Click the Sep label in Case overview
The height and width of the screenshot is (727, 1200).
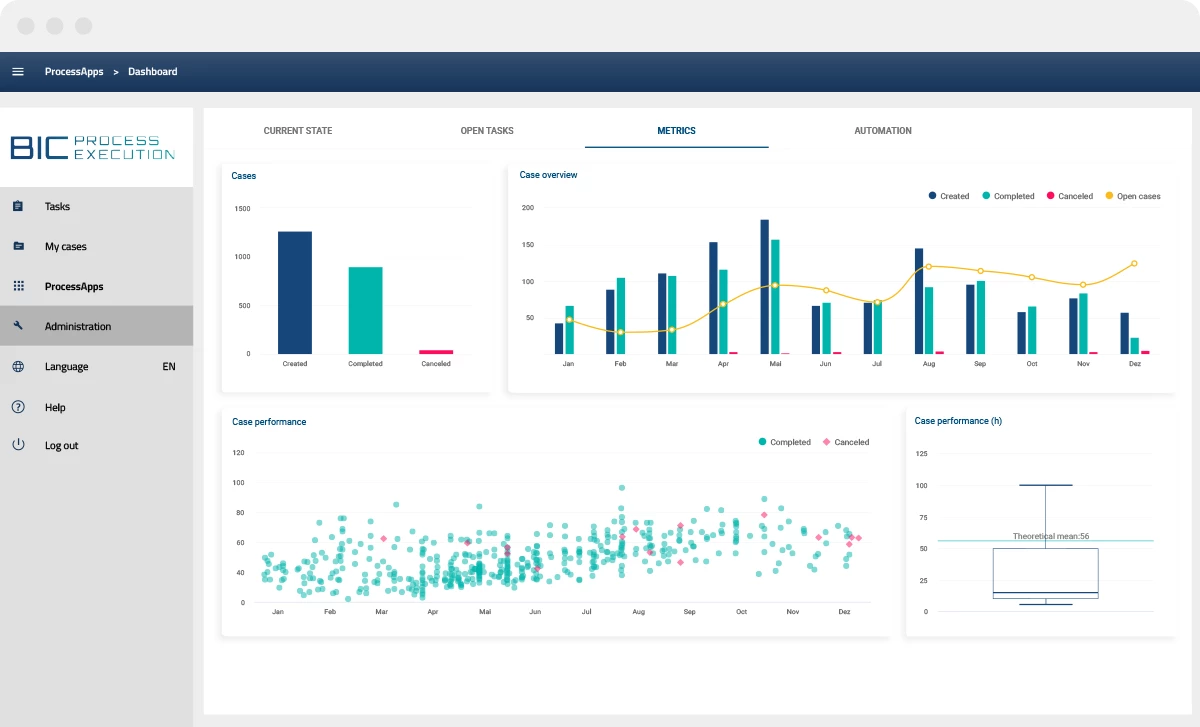(x=980, y=364)
